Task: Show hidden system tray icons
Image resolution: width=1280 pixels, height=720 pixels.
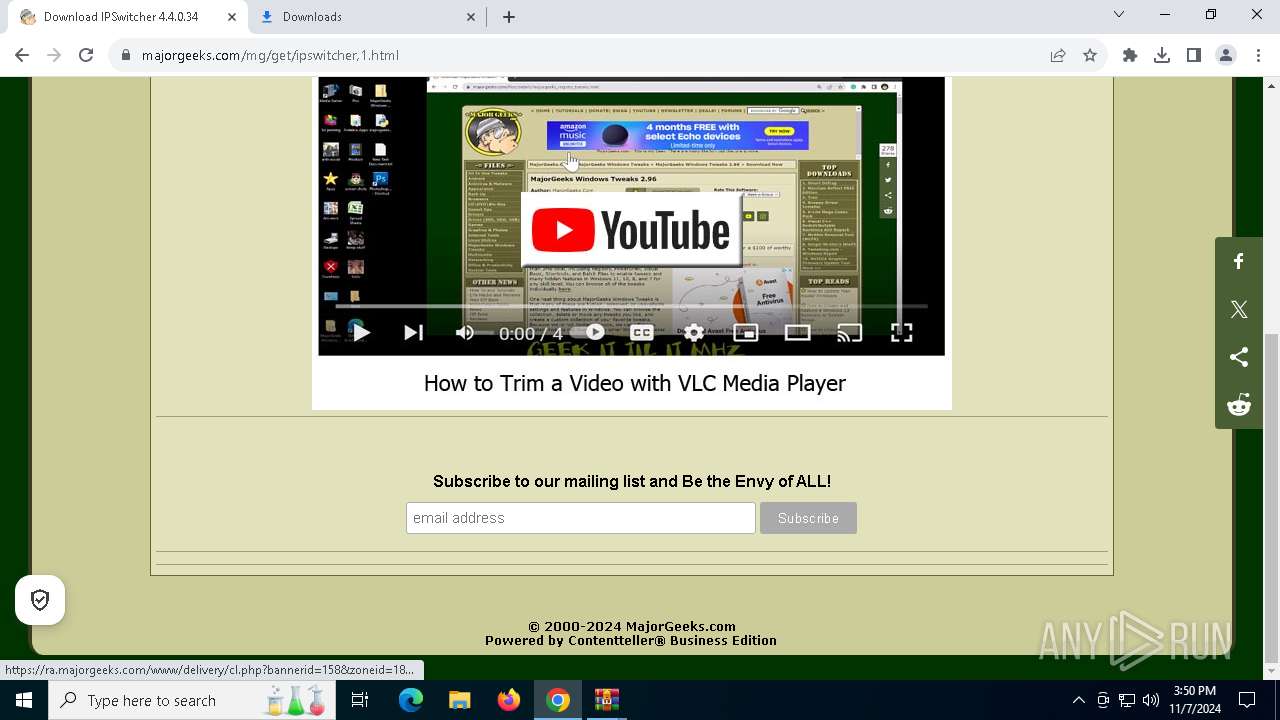Action: point(1078,700)
